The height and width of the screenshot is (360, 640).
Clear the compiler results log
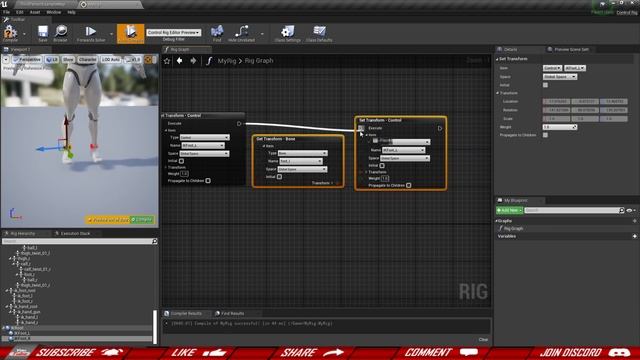pos(483,340)
